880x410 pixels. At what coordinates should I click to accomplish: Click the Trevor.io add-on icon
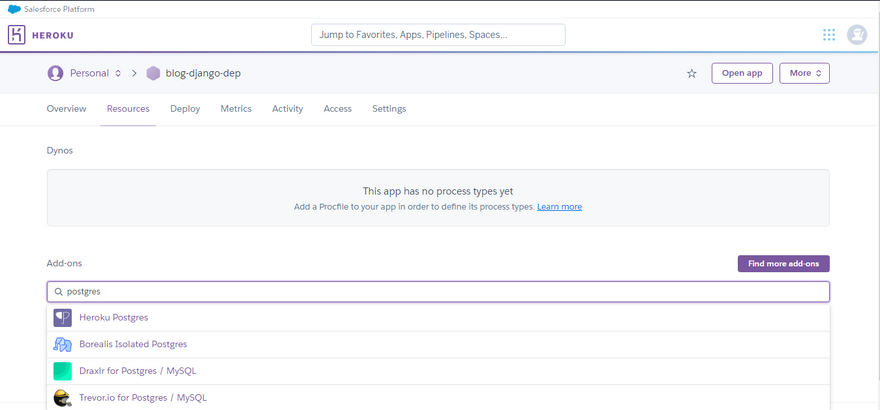click(62, 398)
